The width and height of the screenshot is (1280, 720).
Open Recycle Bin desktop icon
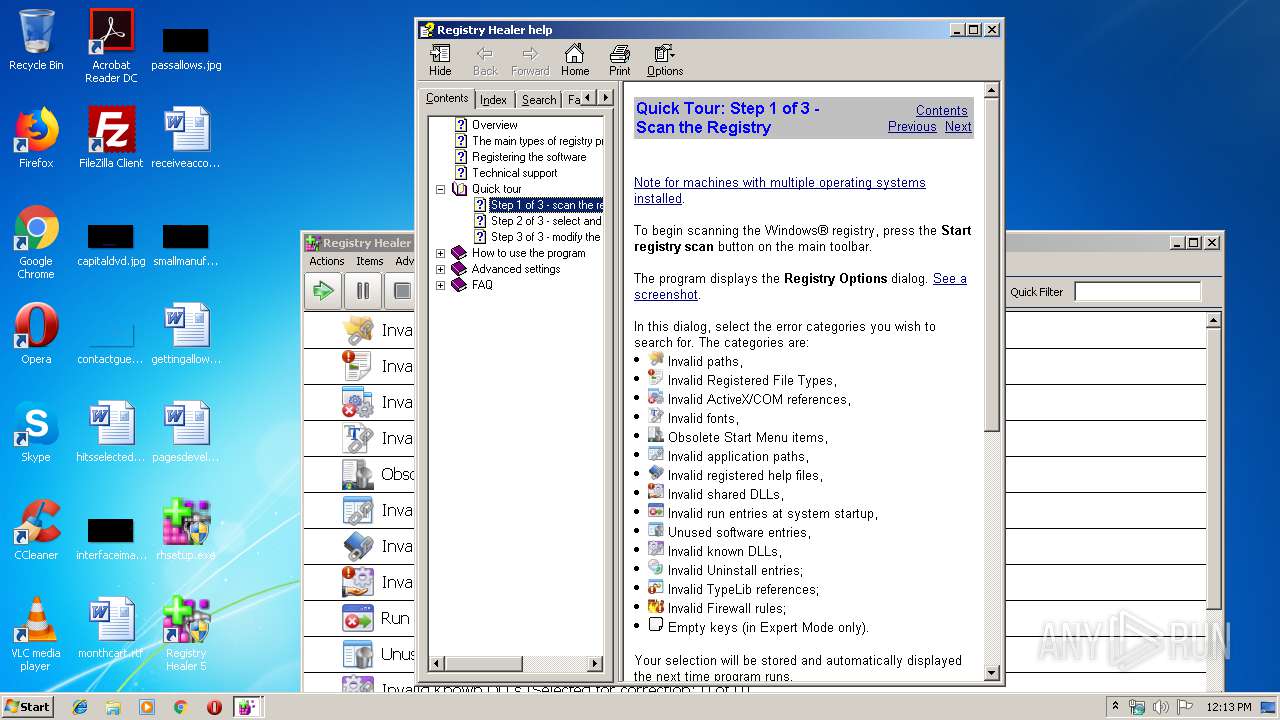[x=36, y=40]
